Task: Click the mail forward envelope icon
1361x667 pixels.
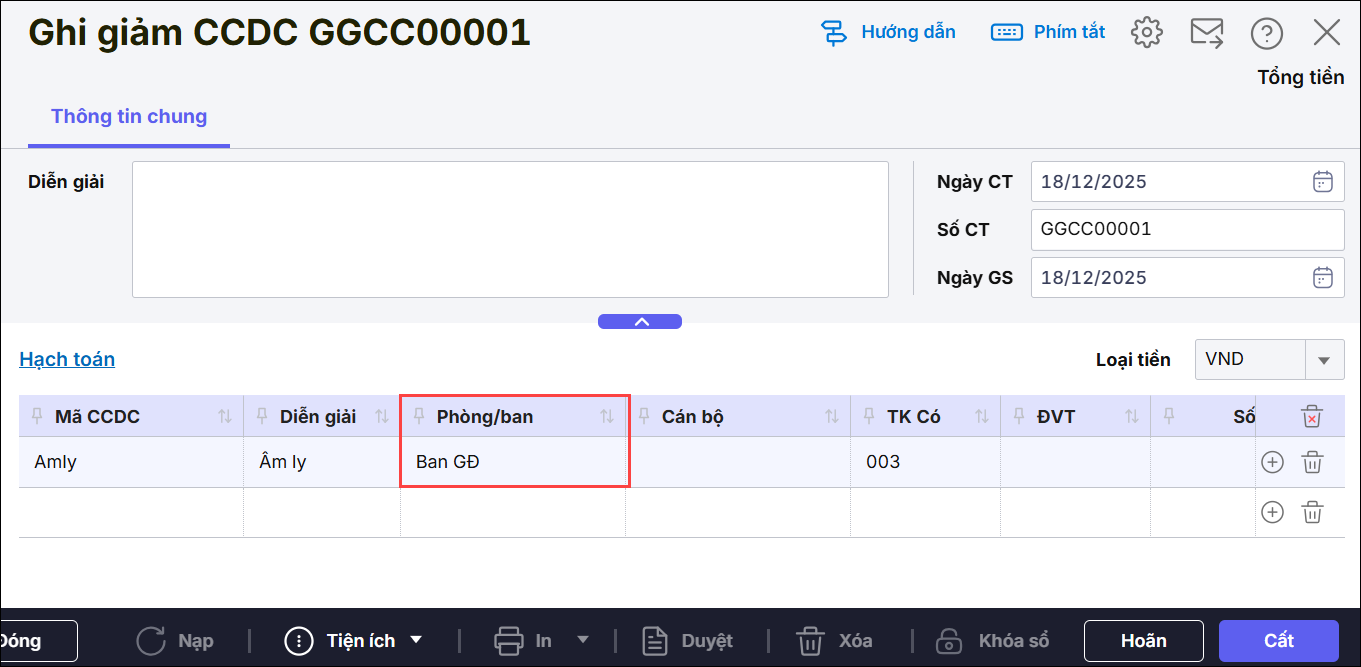Action: coord(1206,33)
